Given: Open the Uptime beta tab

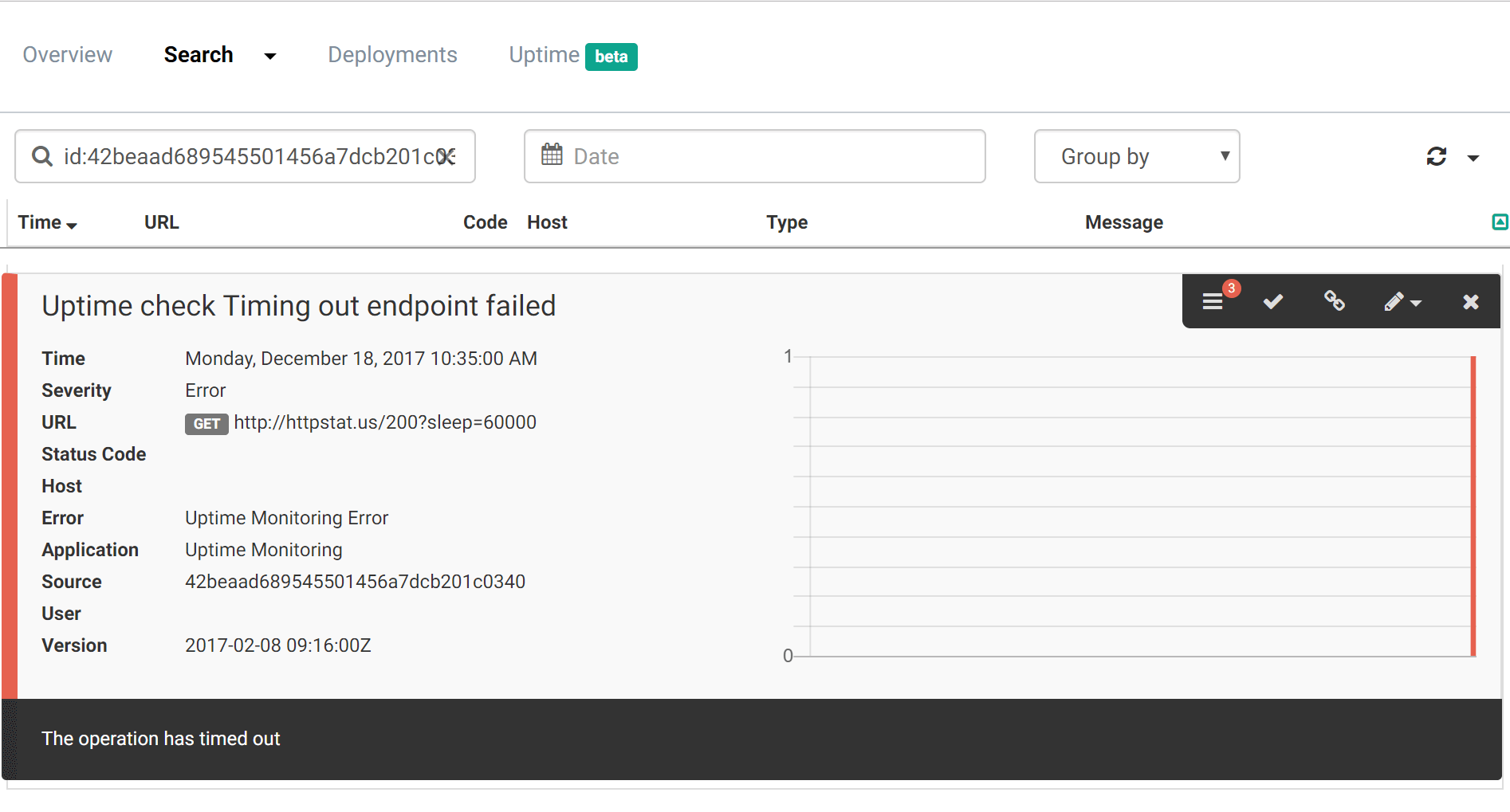Looking at the screenshot, I should (544, 54).
